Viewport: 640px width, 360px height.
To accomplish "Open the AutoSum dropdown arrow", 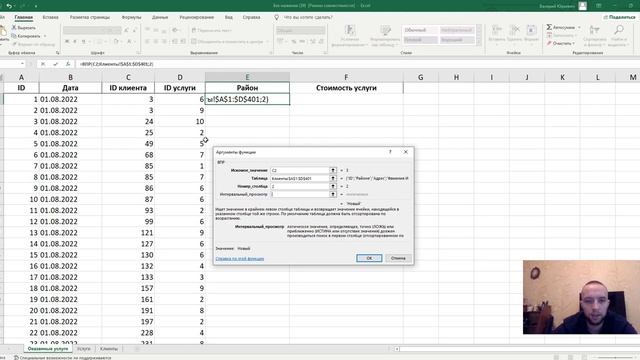I will coord(579,27).
